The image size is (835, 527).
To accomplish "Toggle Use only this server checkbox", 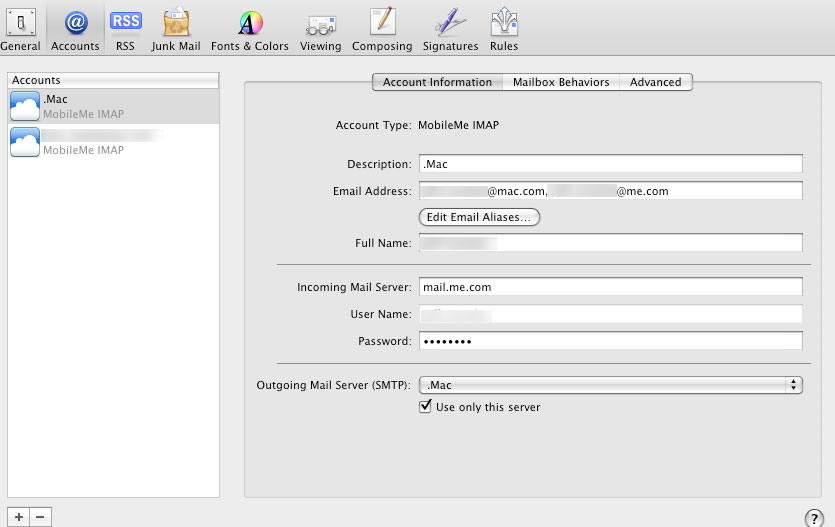I will pyautogui.click(x=425, y=407).
